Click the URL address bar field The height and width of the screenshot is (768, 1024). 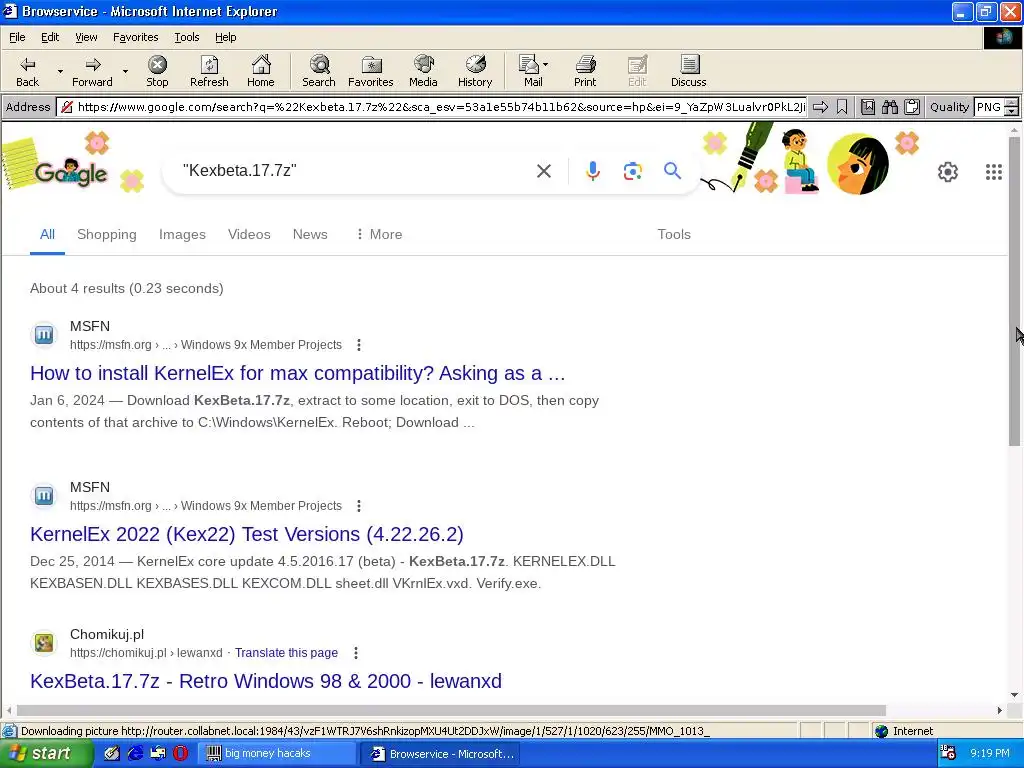coord(432,107)
